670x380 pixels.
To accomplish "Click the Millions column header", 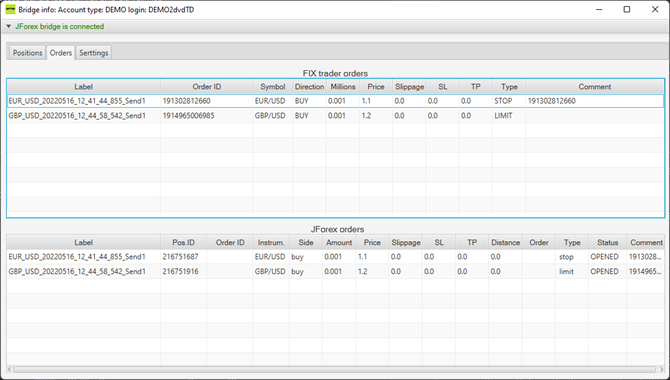I will click(343, 87).
